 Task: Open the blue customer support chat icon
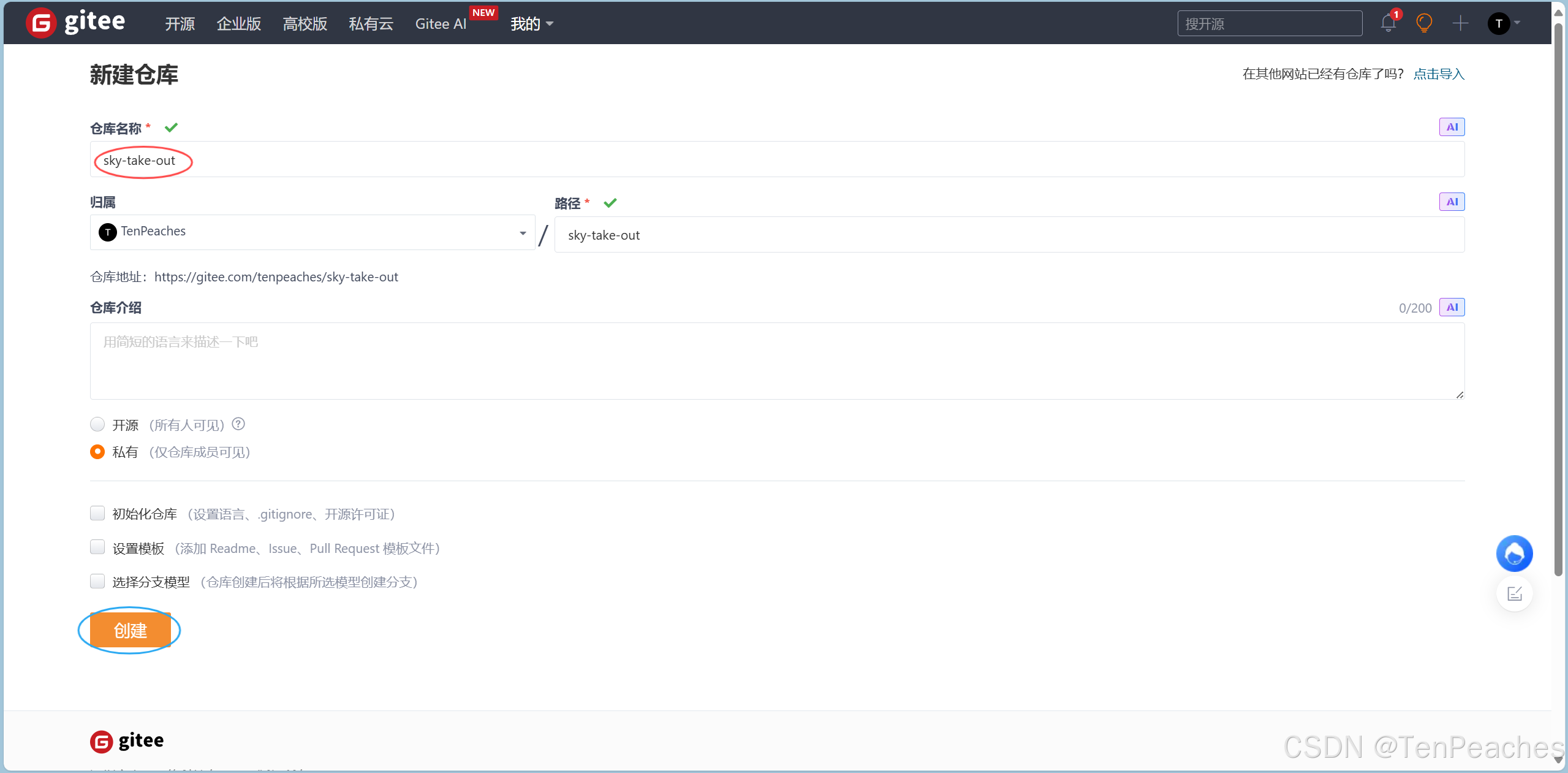click(1514, 554)
